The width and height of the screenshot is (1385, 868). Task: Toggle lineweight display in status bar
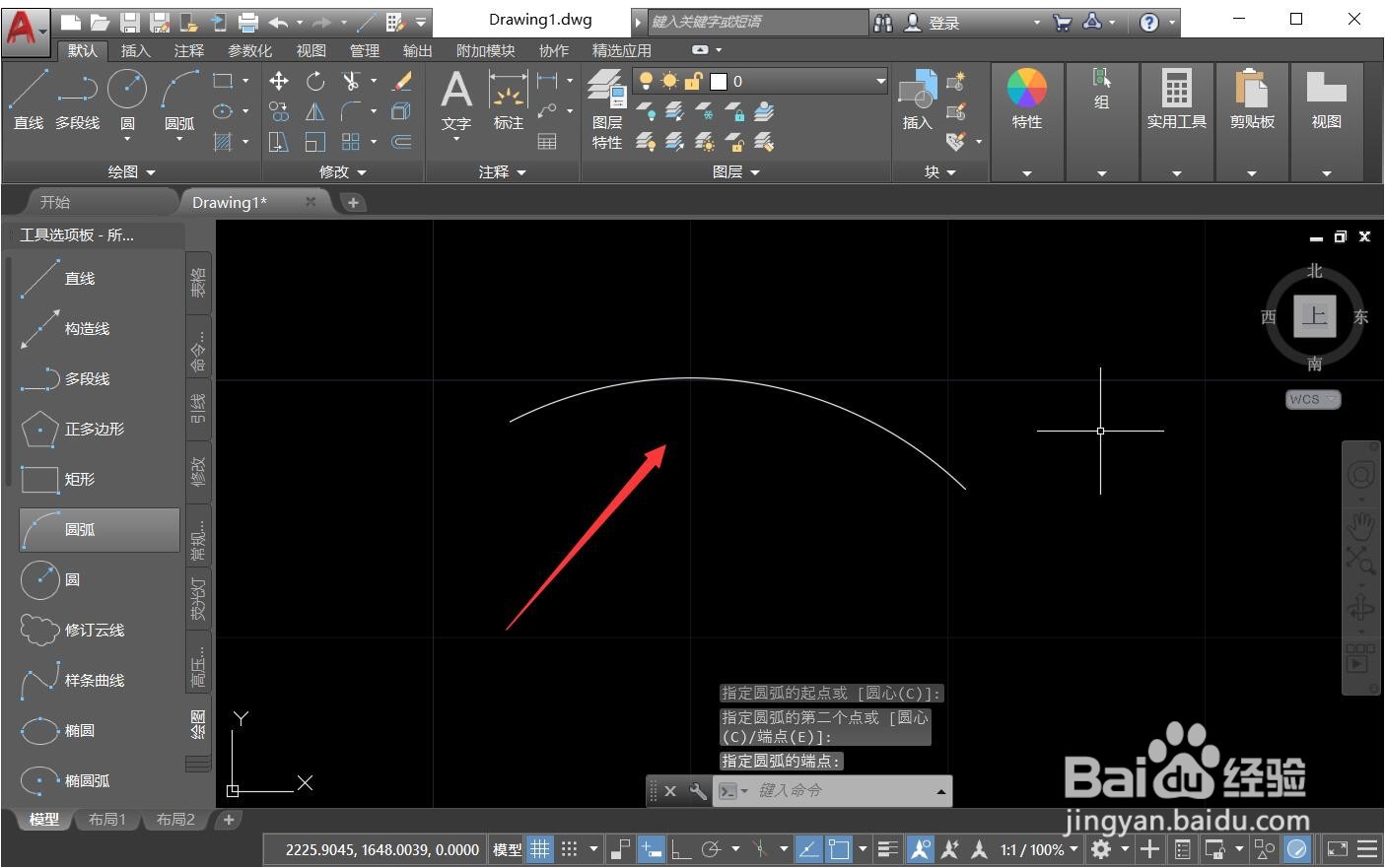click(x=888, y=848)
